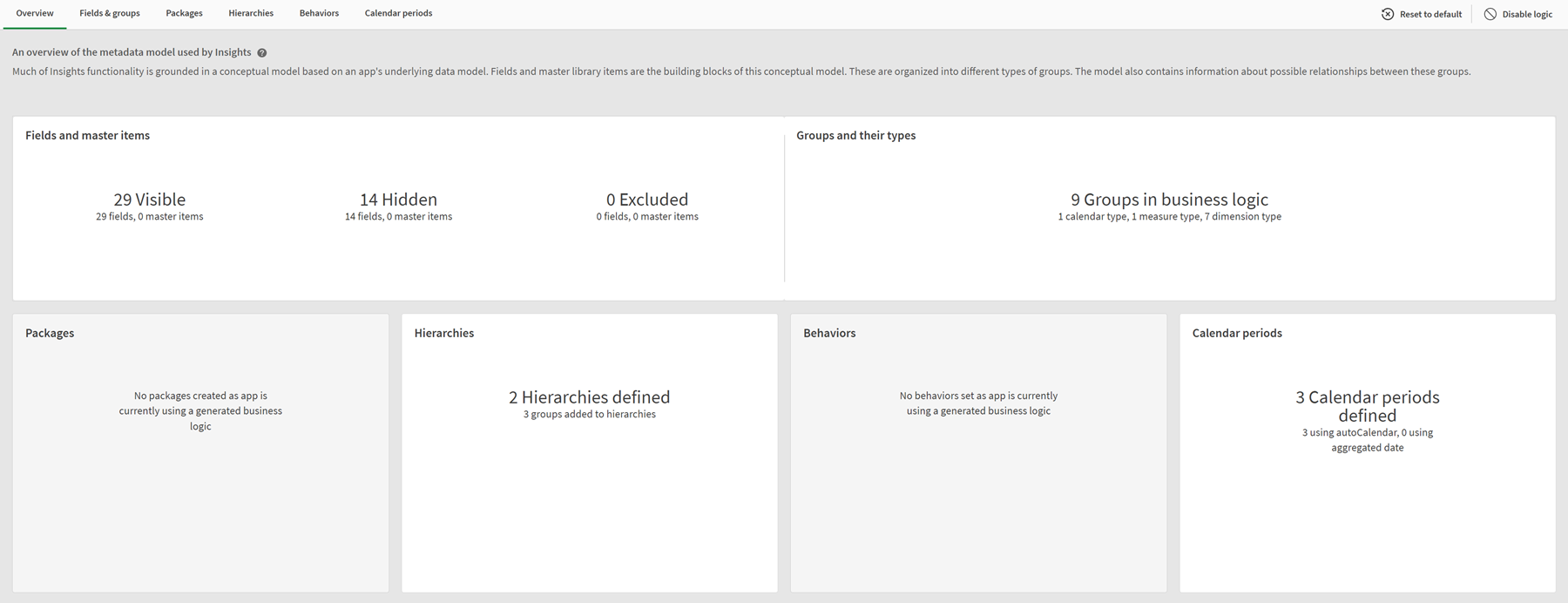The width and height of the screenshot is (1568, 603).
Task: Click the Reset to default button label
Action: pos(1430,14)
